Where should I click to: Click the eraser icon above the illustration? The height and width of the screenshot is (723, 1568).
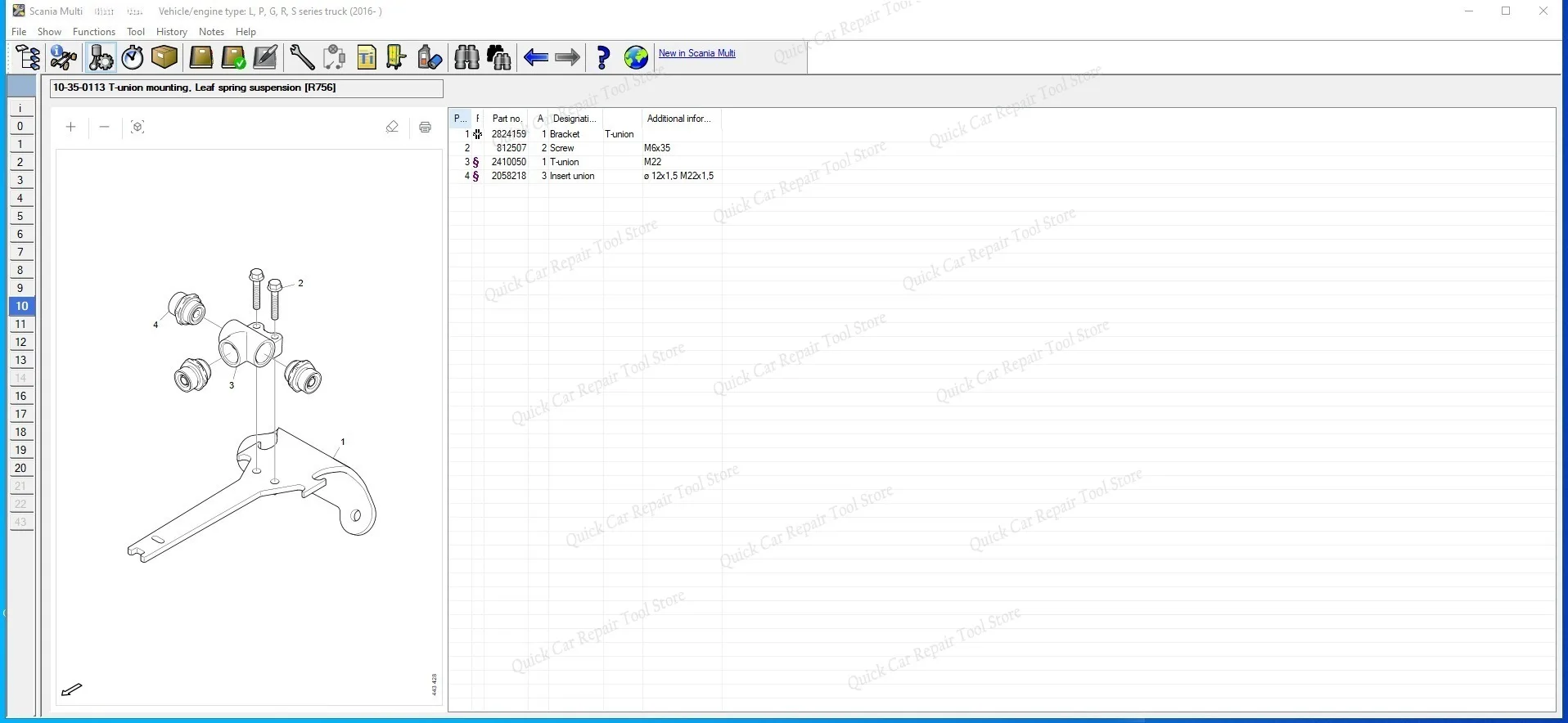(392, 127)
